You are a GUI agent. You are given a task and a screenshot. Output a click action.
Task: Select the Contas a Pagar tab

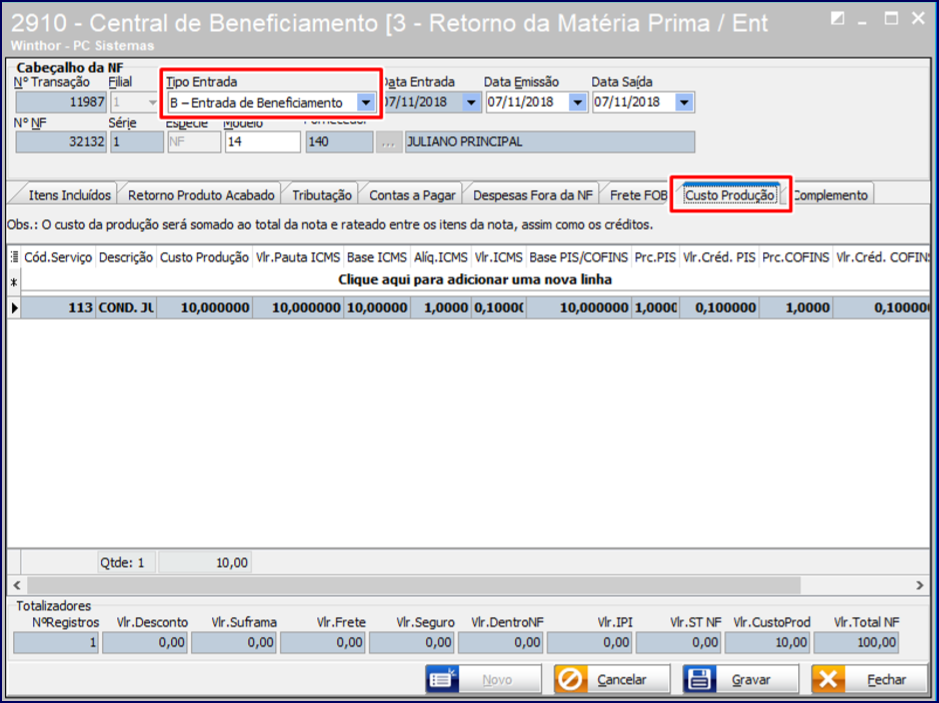point(412,195)
